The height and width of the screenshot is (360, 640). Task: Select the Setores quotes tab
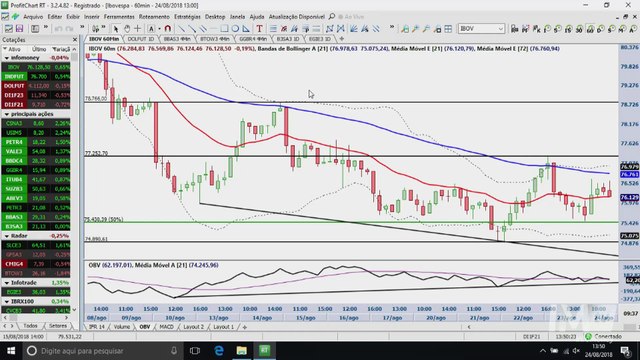[58, 326]
